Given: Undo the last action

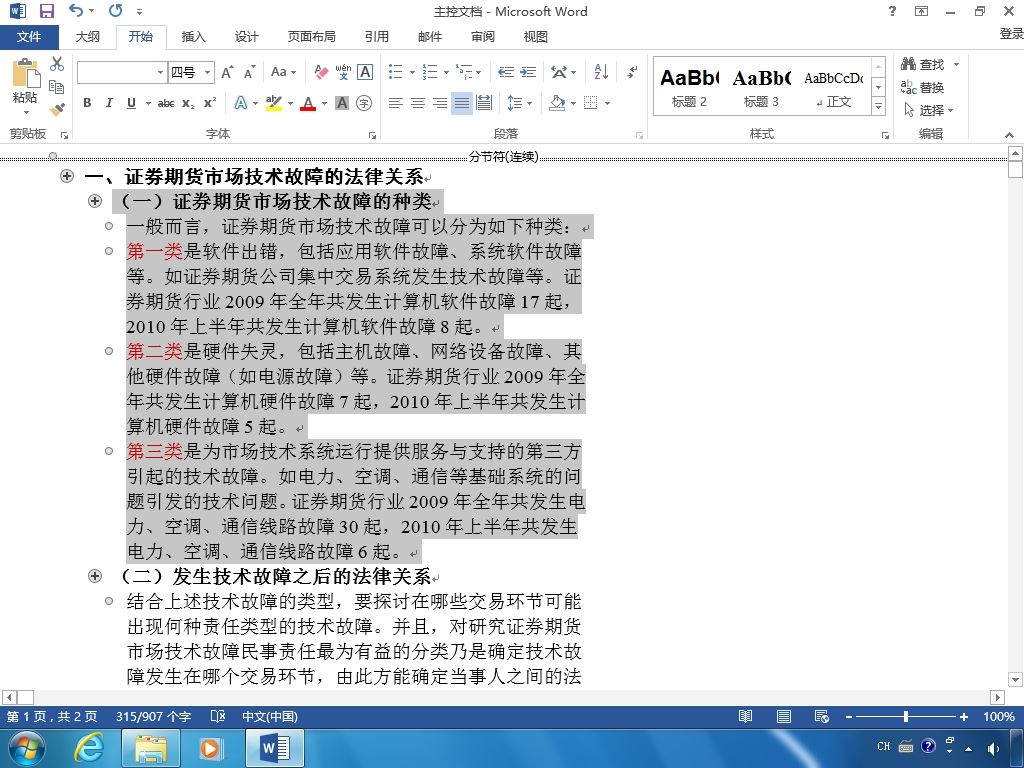Looking at the screenshot, I should pyautogui.click(x=76, y=11).
